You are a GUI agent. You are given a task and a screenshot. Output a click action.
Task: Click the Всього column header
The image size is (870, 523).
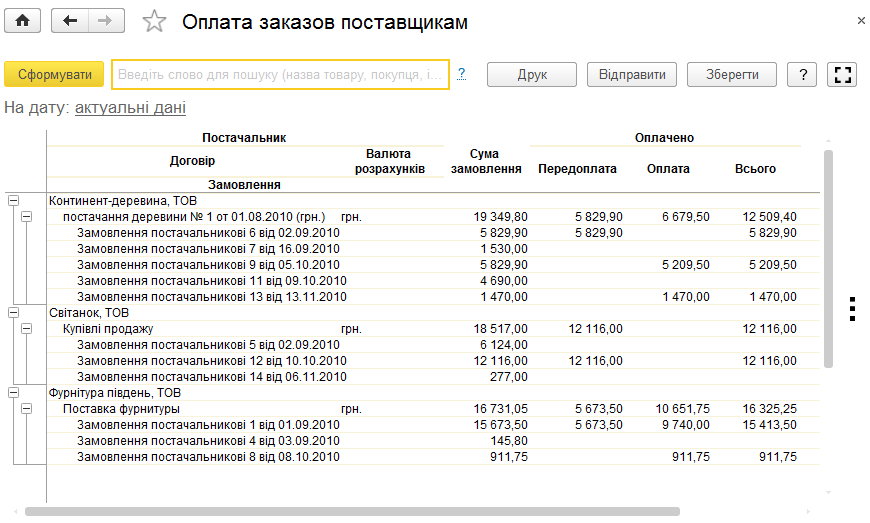pyautogui.click(x=755, y=169)
